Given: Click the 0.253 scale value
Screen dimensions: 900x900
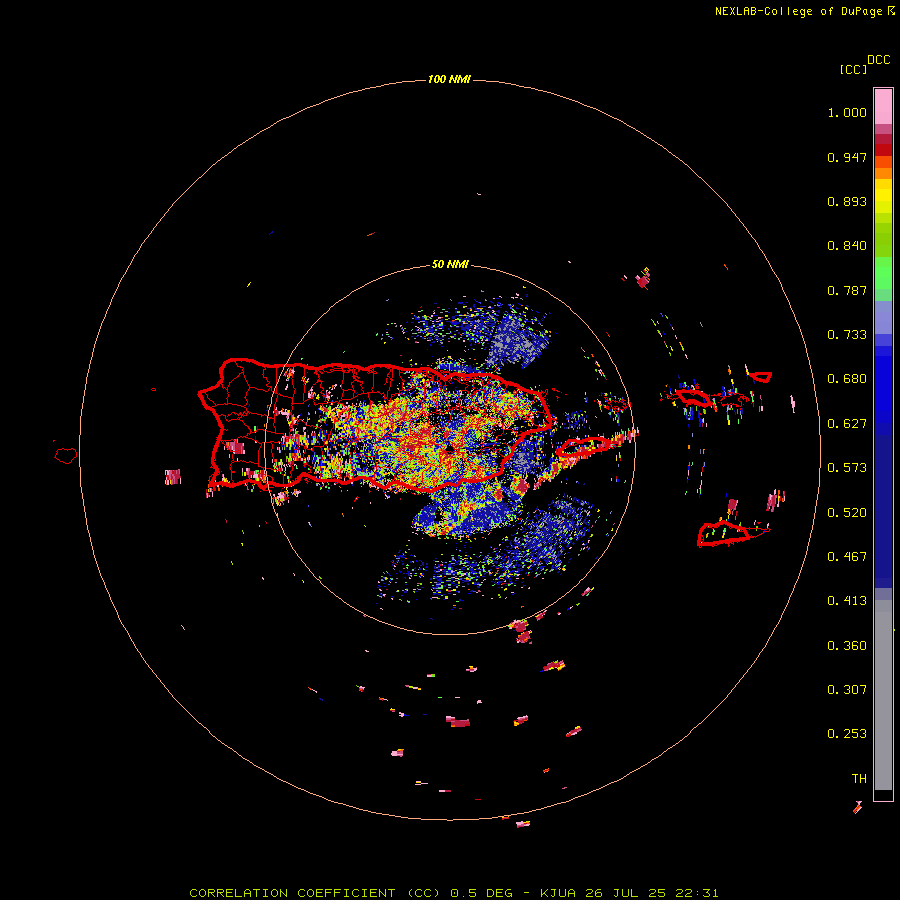Looking at the screenshot, I should [x=847, y=734].
